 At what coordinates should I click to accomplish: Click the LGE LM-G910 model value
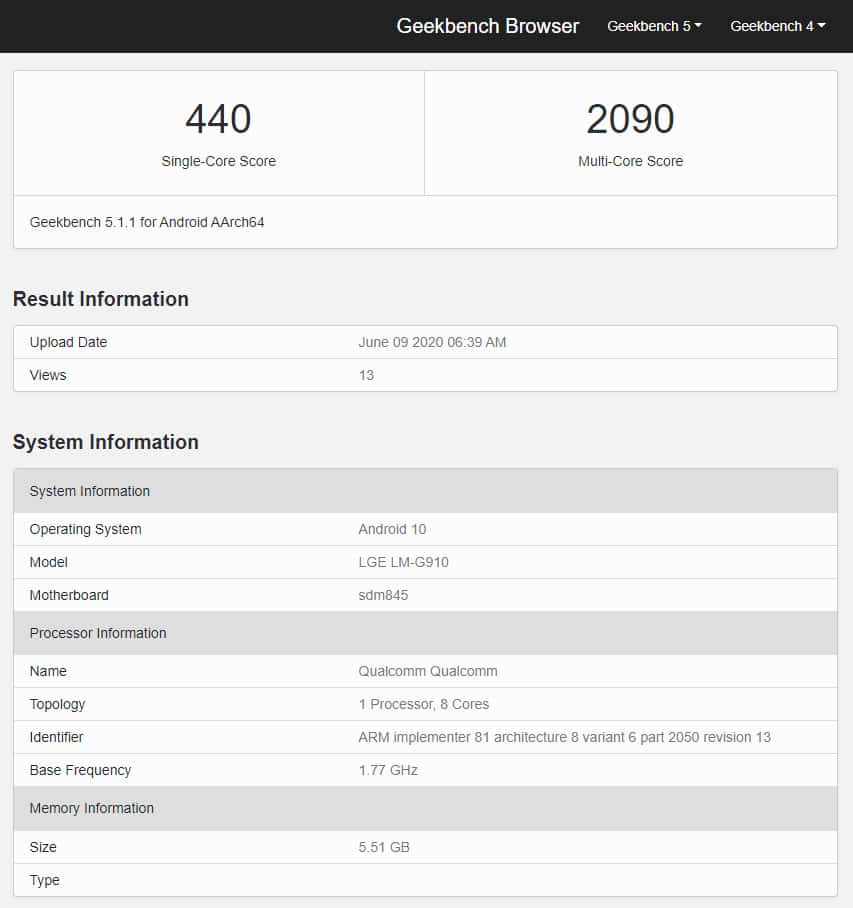(403, 562)
